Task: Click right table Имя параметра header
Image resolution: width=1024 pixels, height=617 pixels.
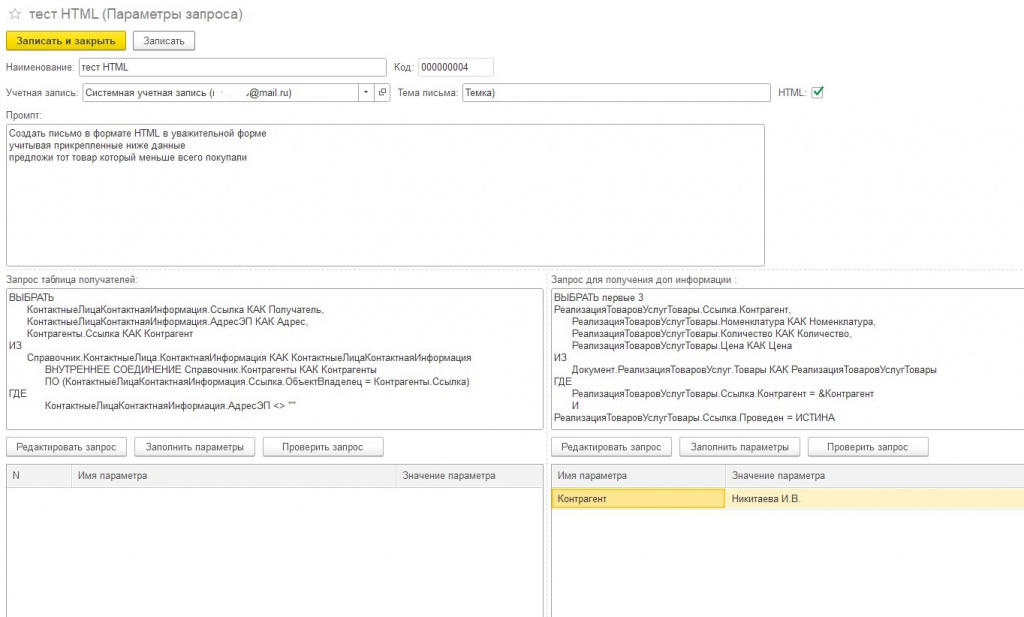Action: 639,476
